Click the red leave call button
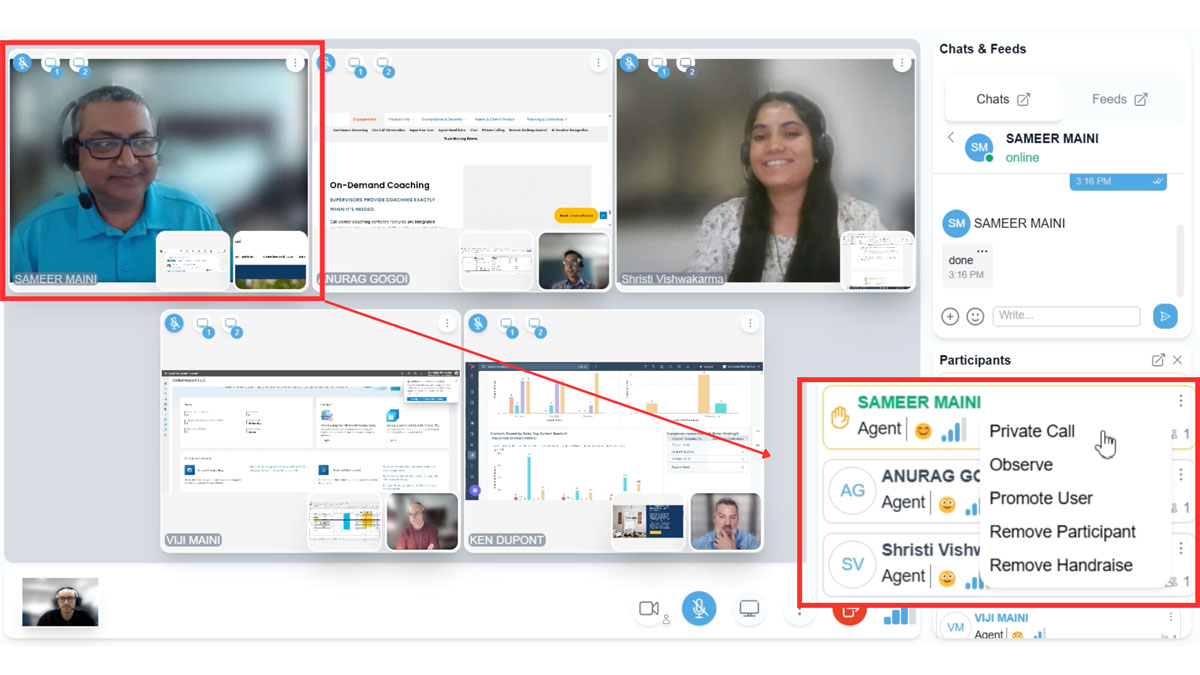The height and width of the screenshot is (675, 1200). click(x=849, y=609)
